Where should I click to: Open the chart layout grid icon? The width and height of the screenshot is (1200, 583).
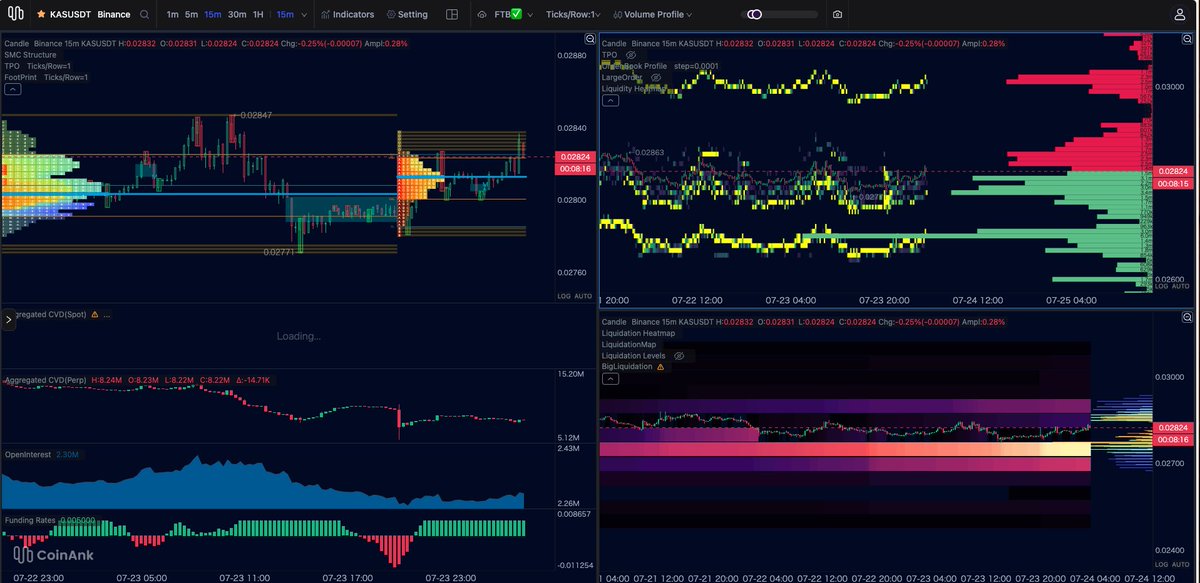pos(452,15)
